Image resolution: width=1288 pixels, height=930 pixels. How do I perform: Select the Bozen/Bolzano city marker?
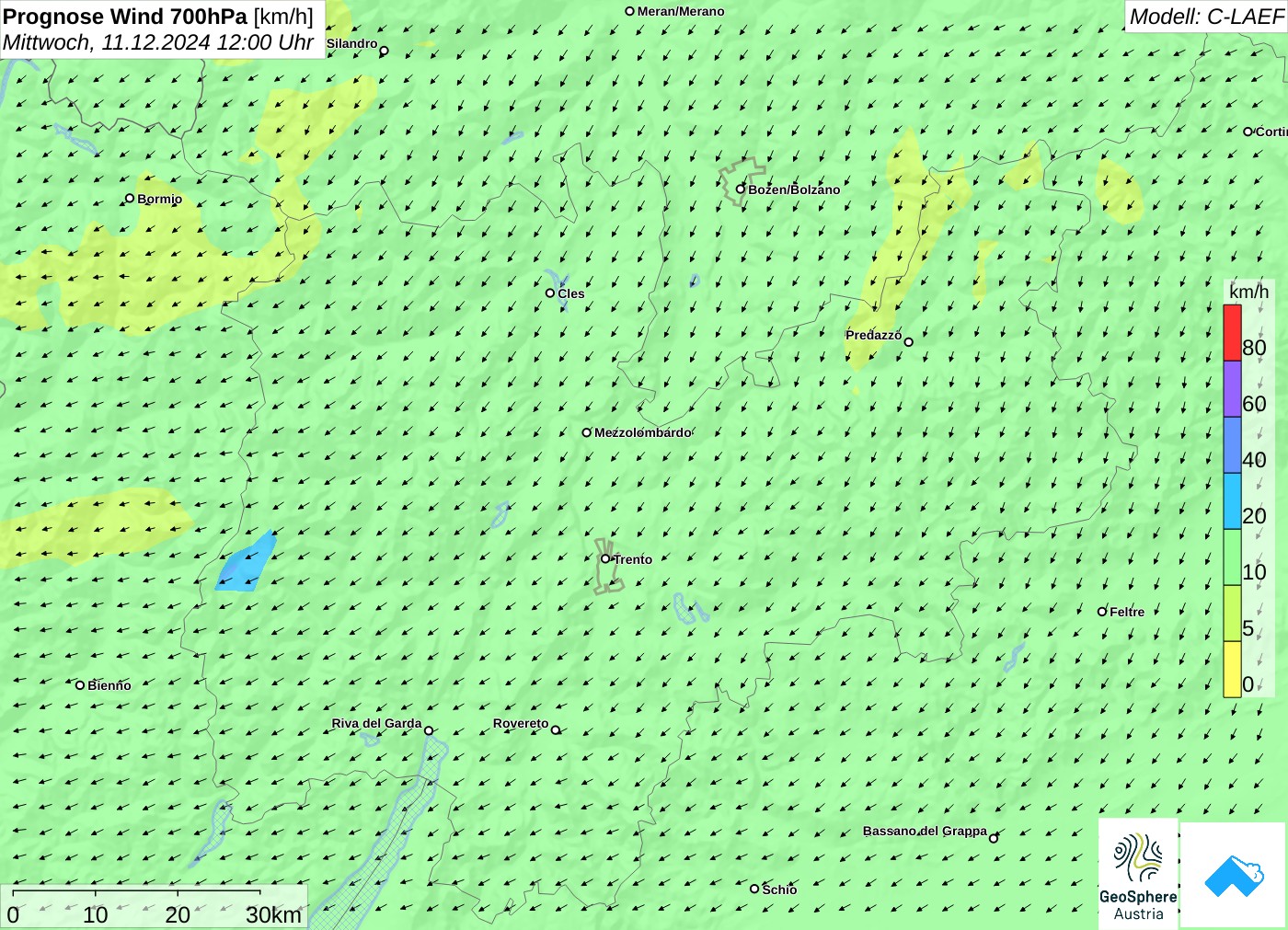pos(741,189)
